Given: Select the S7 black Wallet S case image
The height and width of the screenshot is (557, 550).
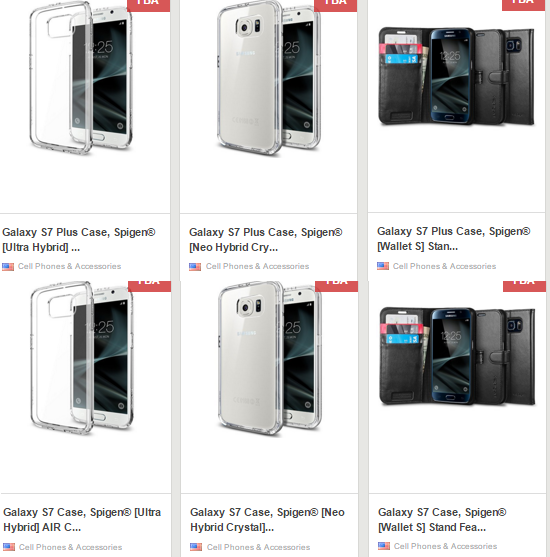Looking at the screenshot, I should tap(458, 356).
